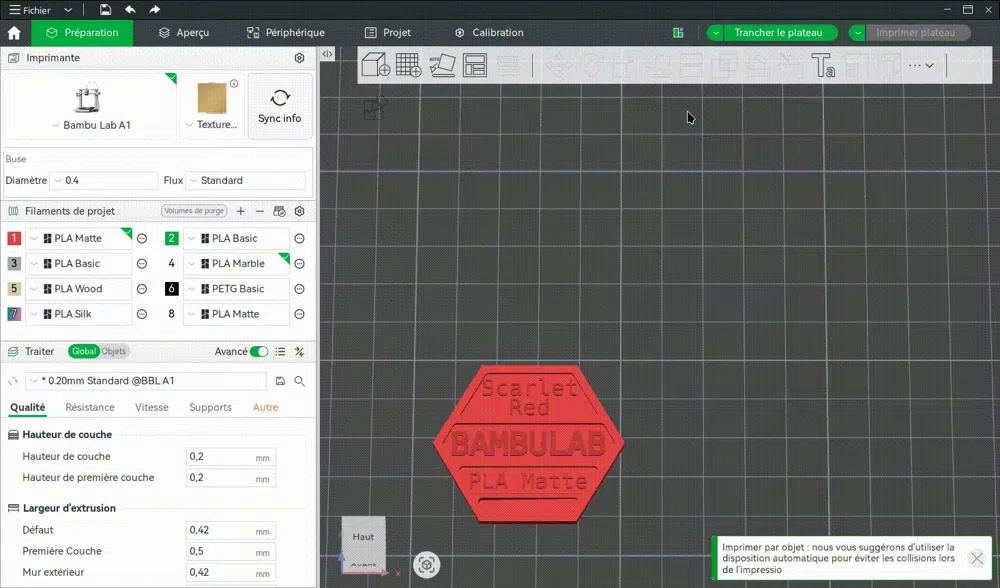Open the Calibration tab
Screen dimensions: 1000x588
click(489, 33)
